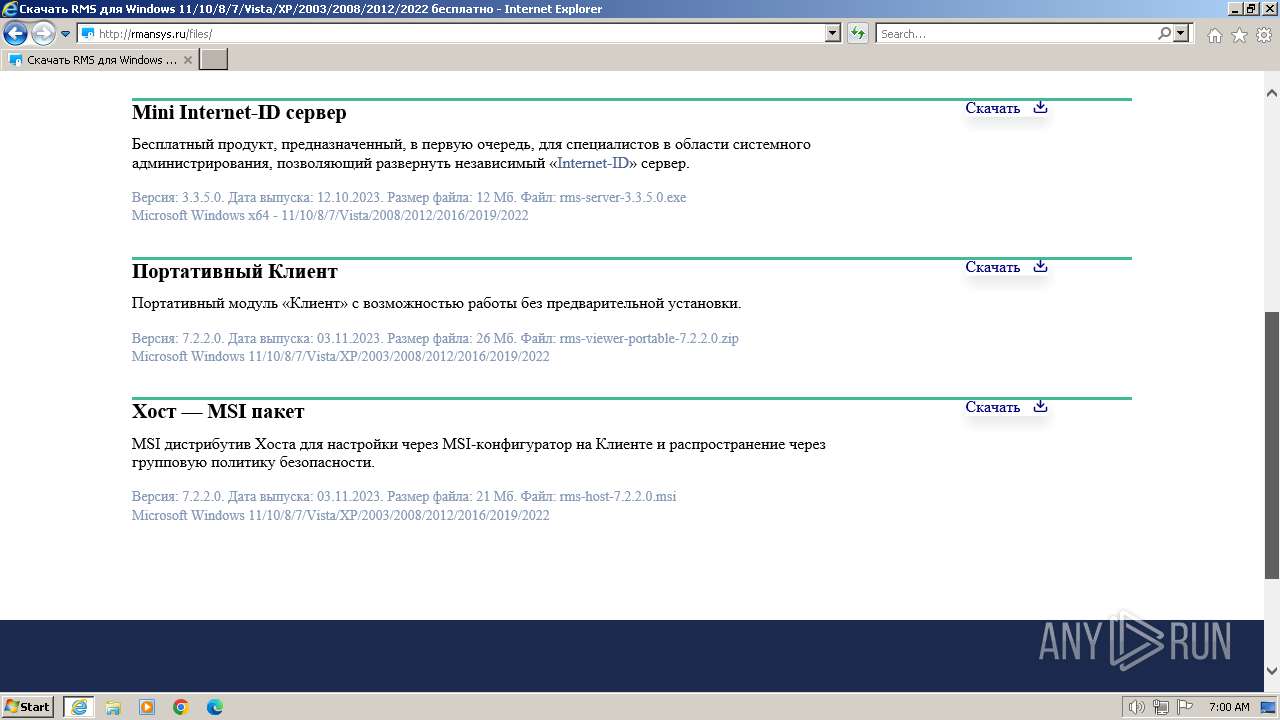Click the browser Back arrow button
Image resolution: width=1280 pixels, height=720 pixels.
coord(15,34)
